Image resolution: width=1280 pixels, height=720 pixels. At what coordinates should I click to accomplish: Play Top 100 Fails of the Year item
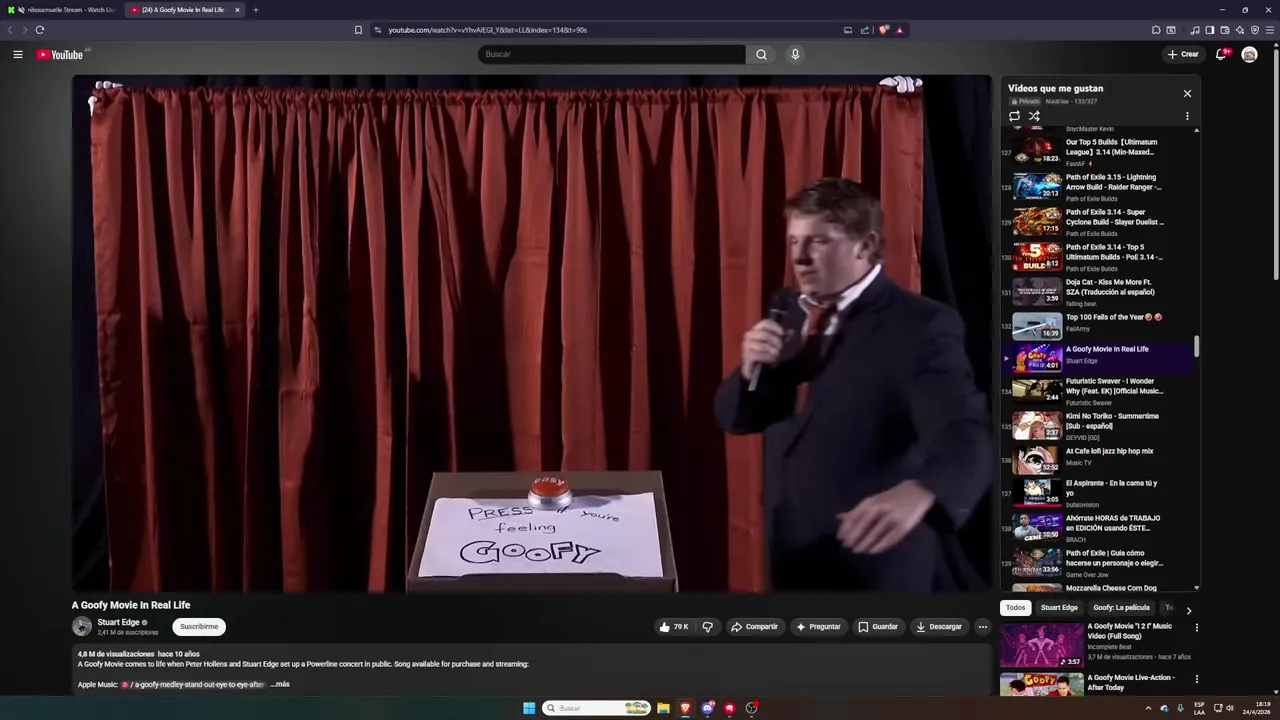pos(1099,325)
